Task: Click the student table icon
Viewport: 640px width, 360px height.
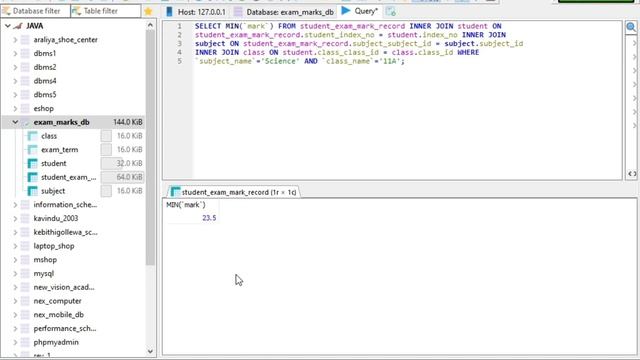Action: 32,164
